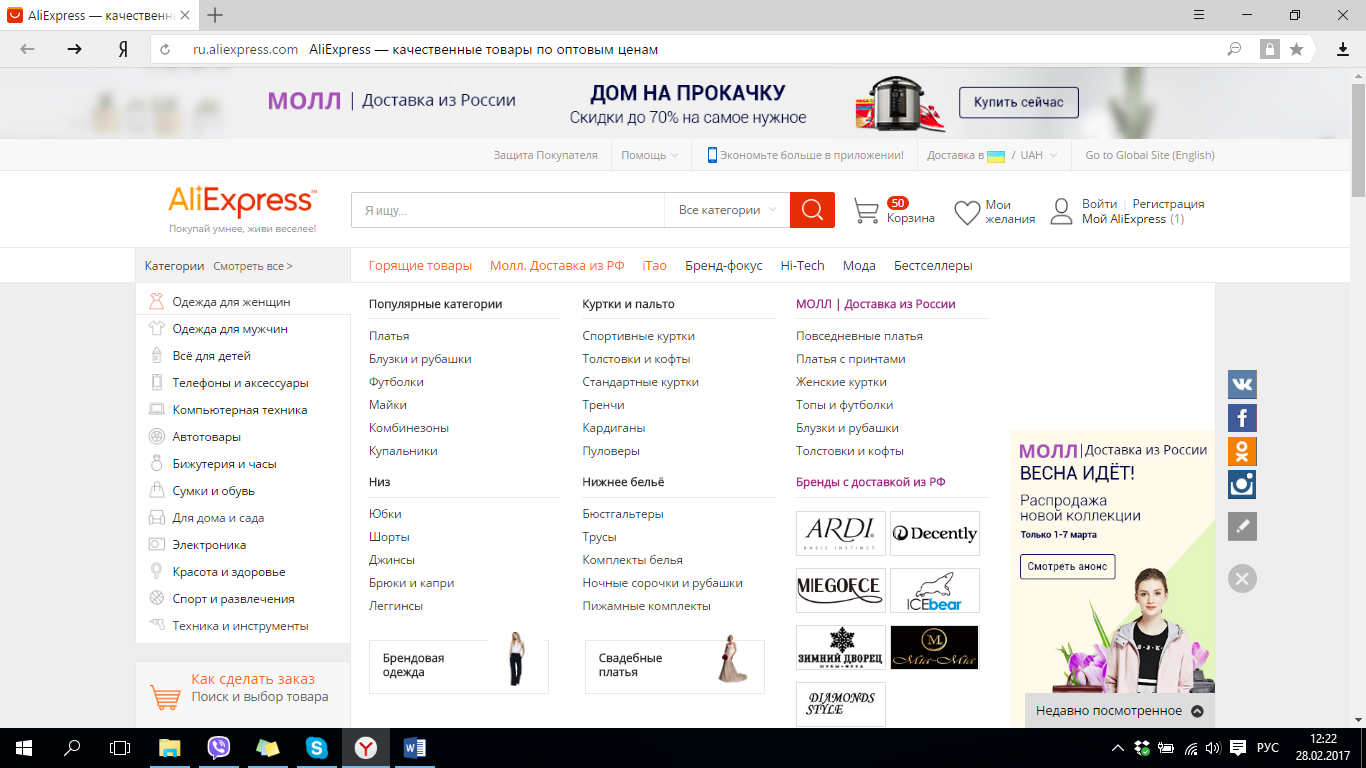
Task: Open the shopping cart icon
Action: pos(866,211)
